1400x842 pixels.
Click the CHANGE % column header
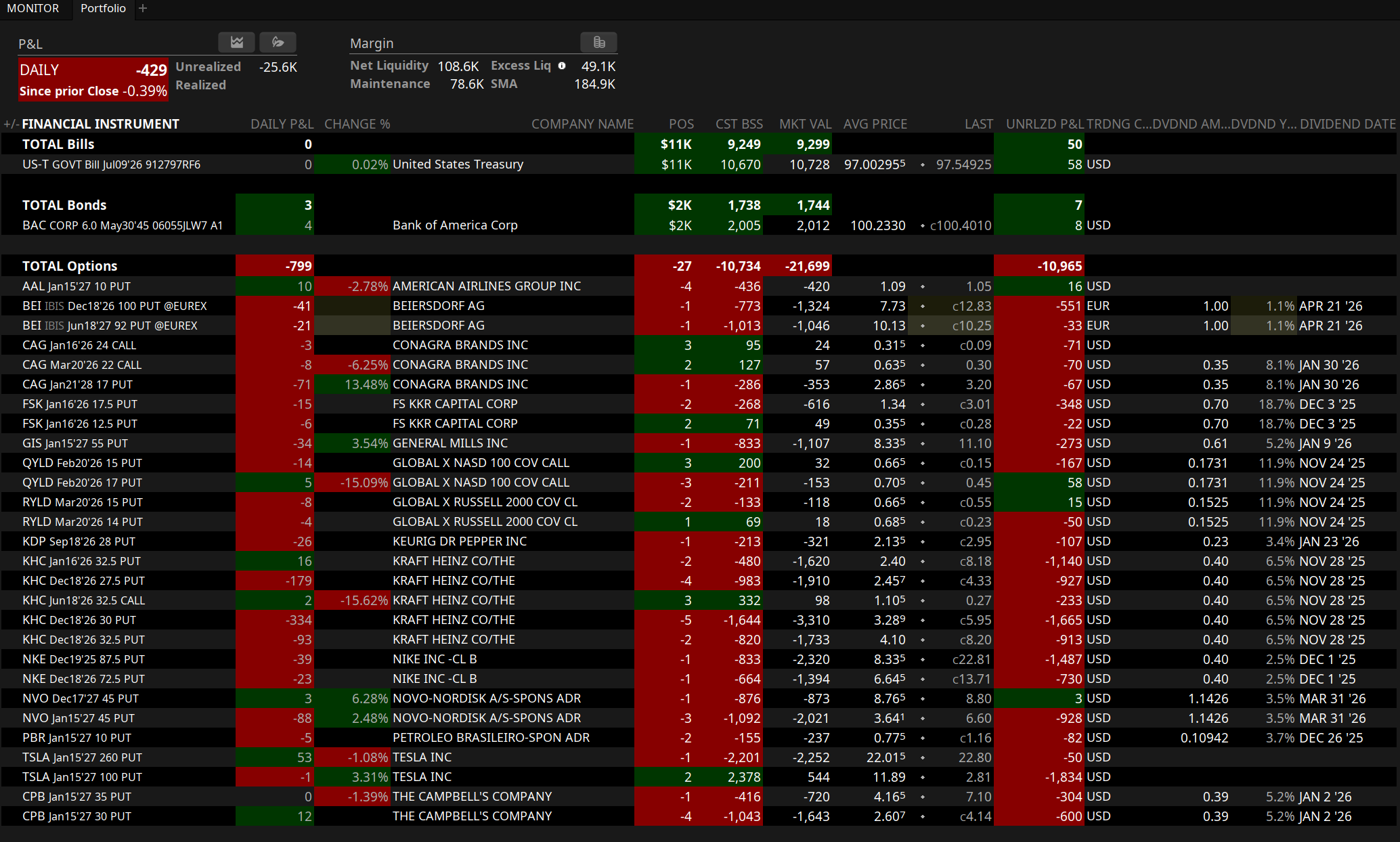pyautogui.click(x=357, y=124)
